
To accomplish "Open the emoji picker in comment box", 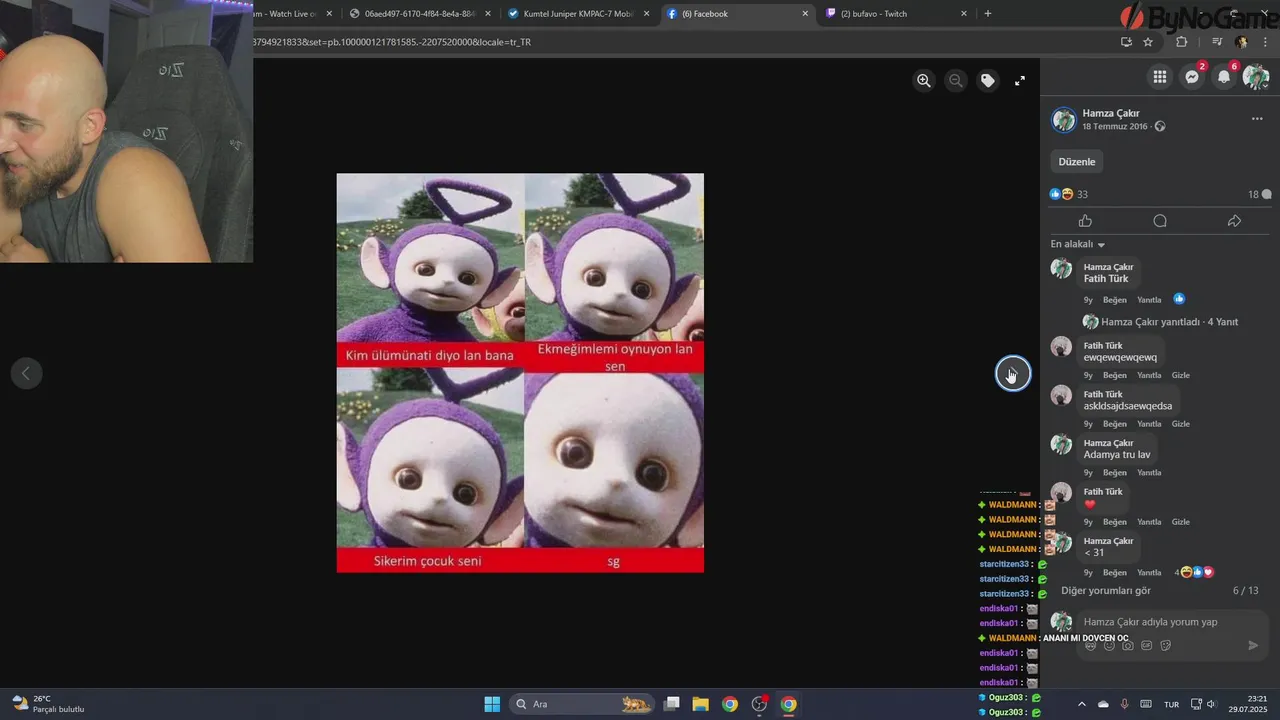I will pyautogui.click(x=1109, y=646).
